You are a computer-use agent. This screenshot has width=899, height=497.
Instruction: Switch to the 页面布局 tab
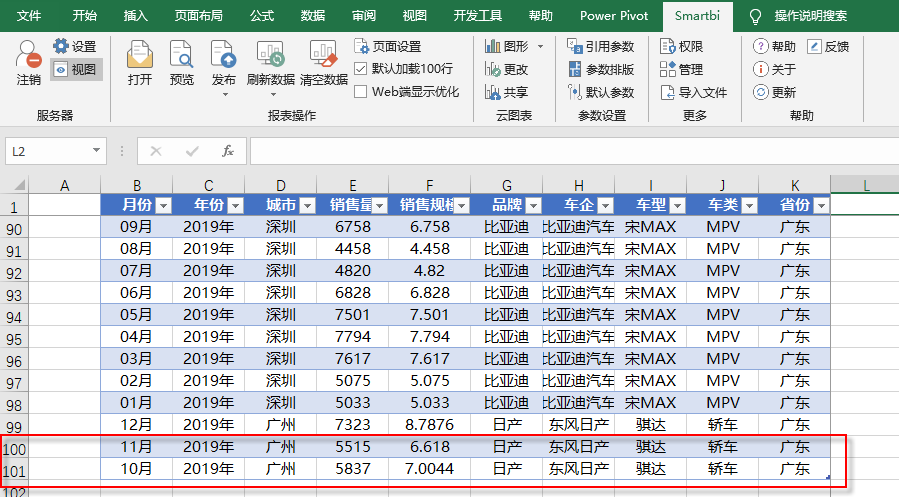pos(198,15)
